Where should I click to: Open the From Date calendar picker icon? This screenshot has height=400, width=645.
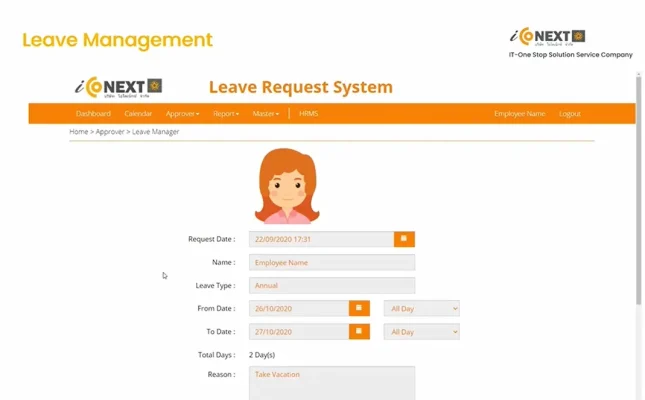tap(359, 308)
